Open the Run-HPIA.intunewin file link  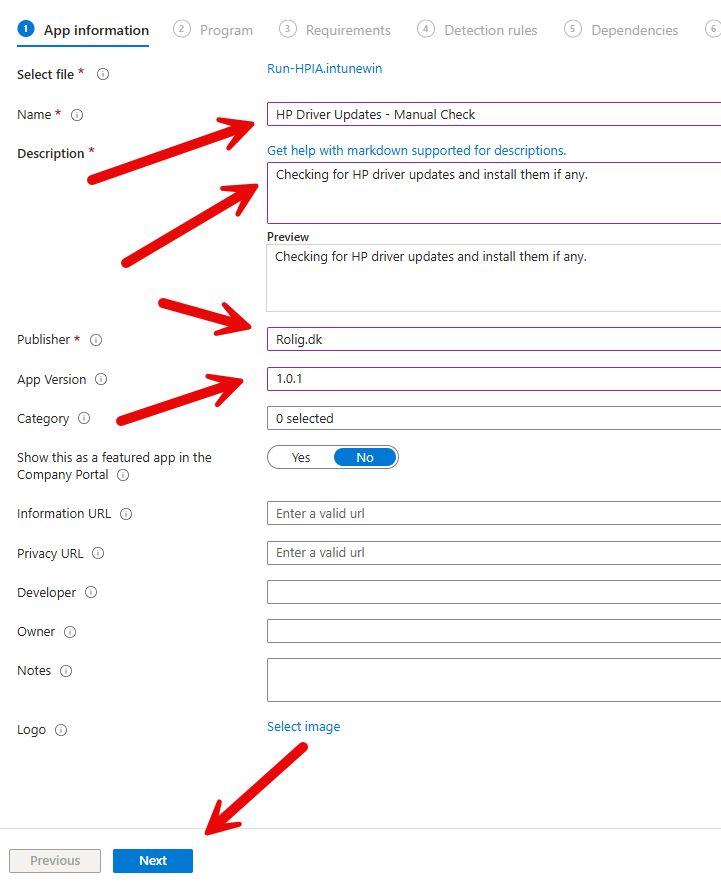[324, 69]
